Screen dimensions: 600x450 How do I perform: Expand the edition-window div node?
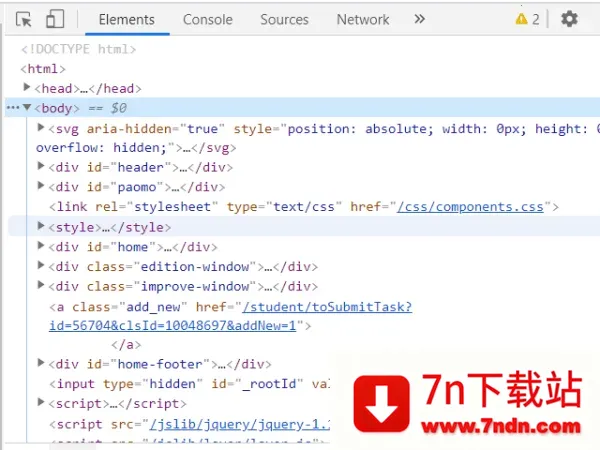pos(41,266)
